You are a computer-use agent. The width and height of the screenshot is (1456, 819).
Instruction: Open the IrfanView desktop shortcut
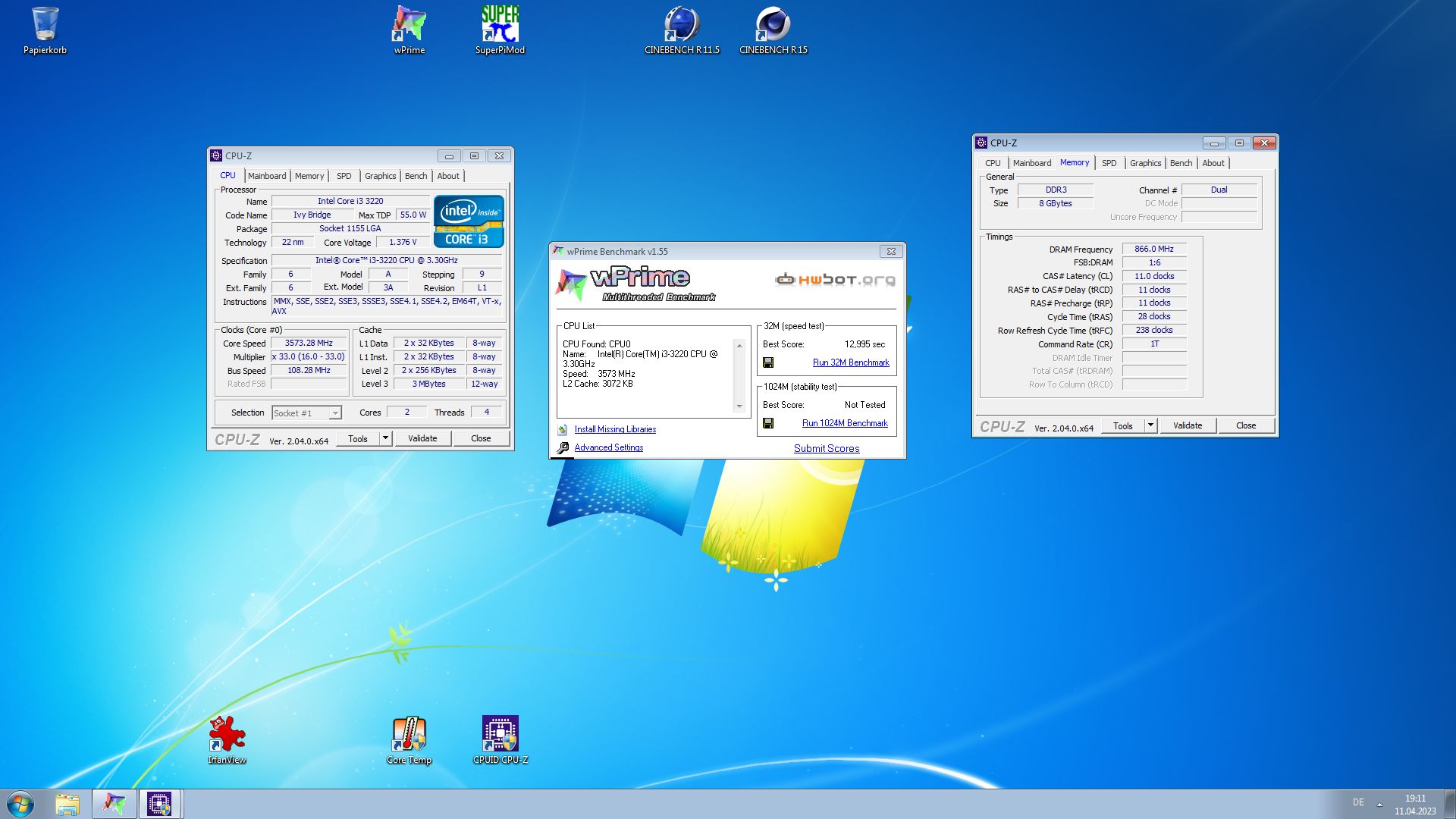point(227,740)
